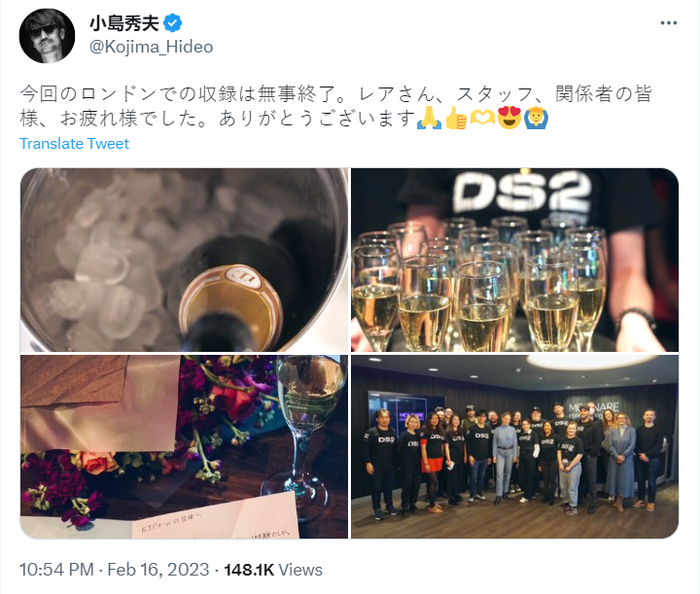This screenshot has height=594, width=700.
Task: Click the 148.1K Views count
Action: [x=273, y=570]
